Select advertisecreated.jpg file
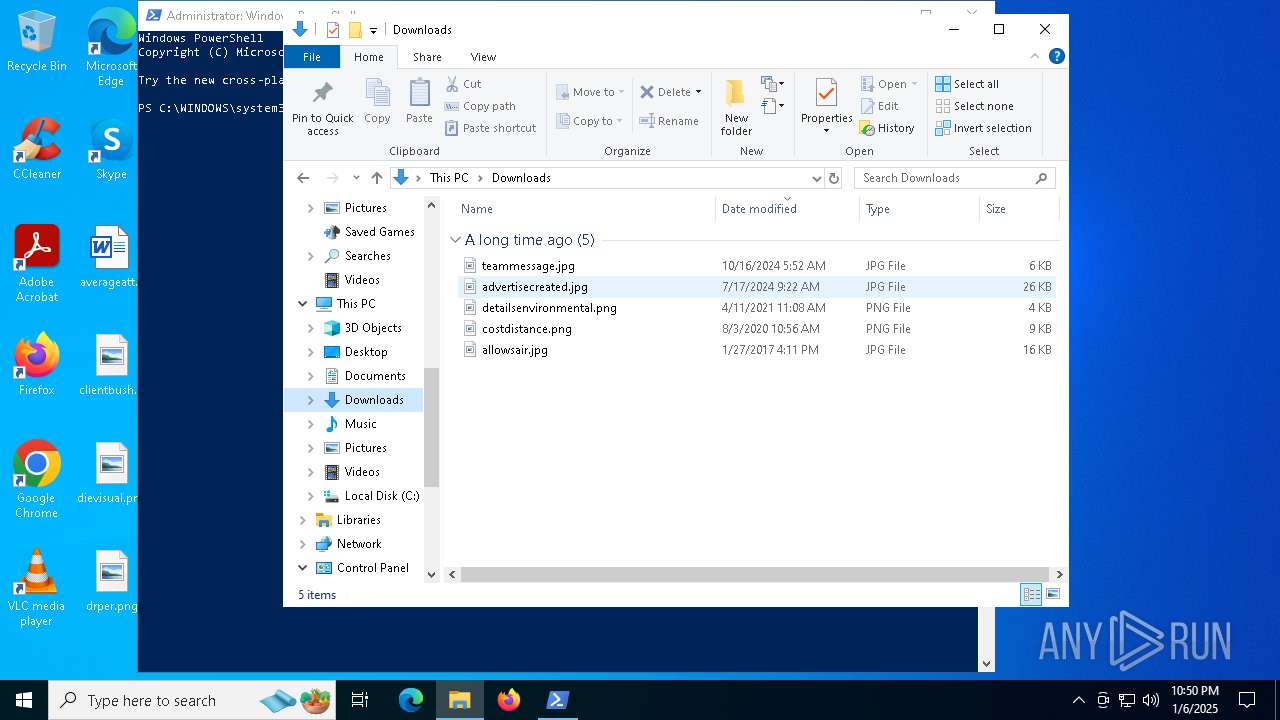The width and height of the screenshot is (1280, 720). (x=534, y=287)
